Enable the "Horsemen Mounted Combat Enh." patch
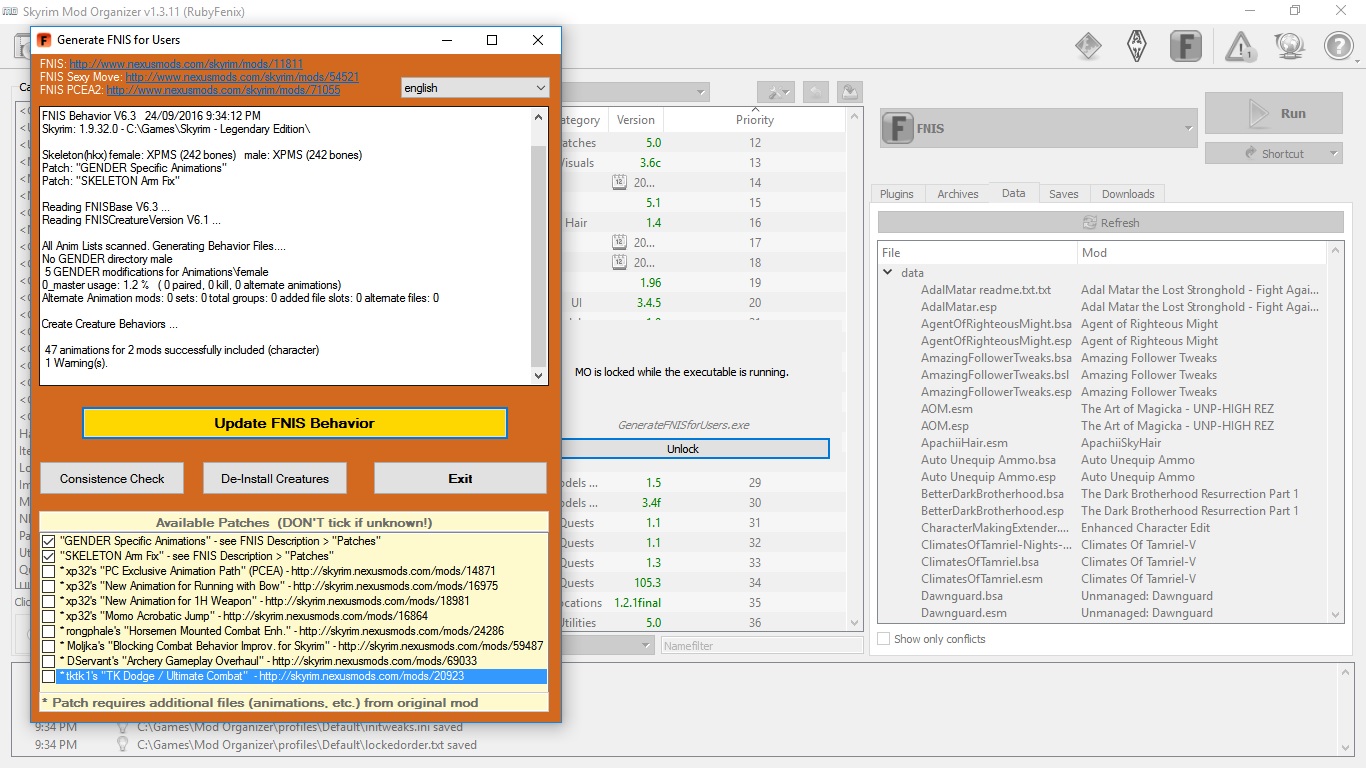The image size is (1366, 768). pyautogui.click(x=49, y=631)
